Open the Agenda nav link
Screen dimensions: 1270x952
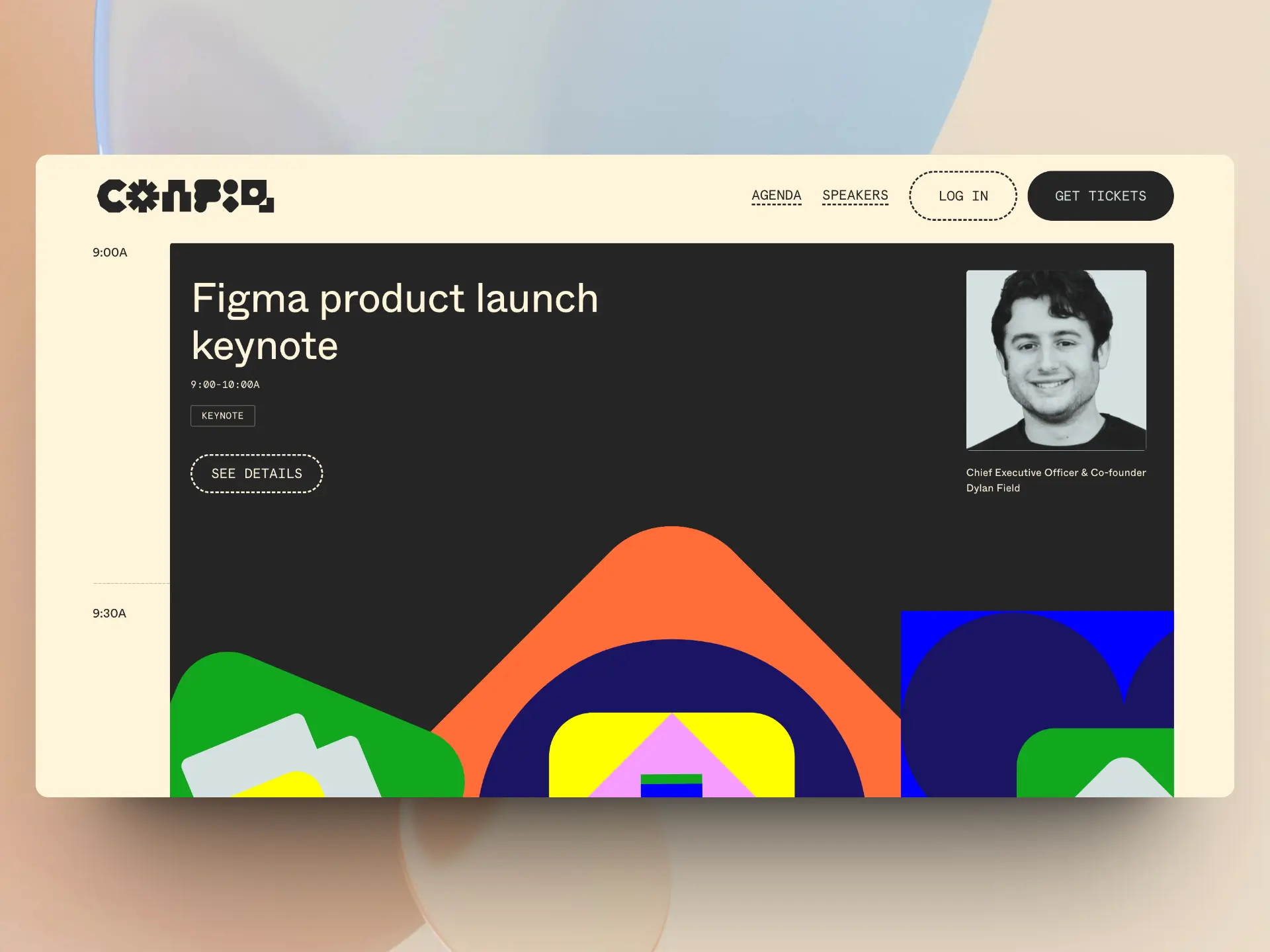(x=777, y=196)
